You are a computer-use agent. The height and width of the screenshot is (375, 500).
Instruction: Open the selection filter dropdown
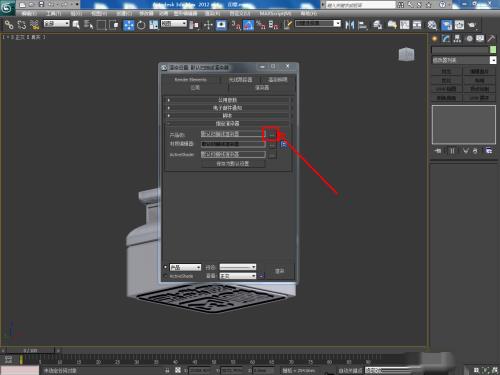[x=57, y=23]
